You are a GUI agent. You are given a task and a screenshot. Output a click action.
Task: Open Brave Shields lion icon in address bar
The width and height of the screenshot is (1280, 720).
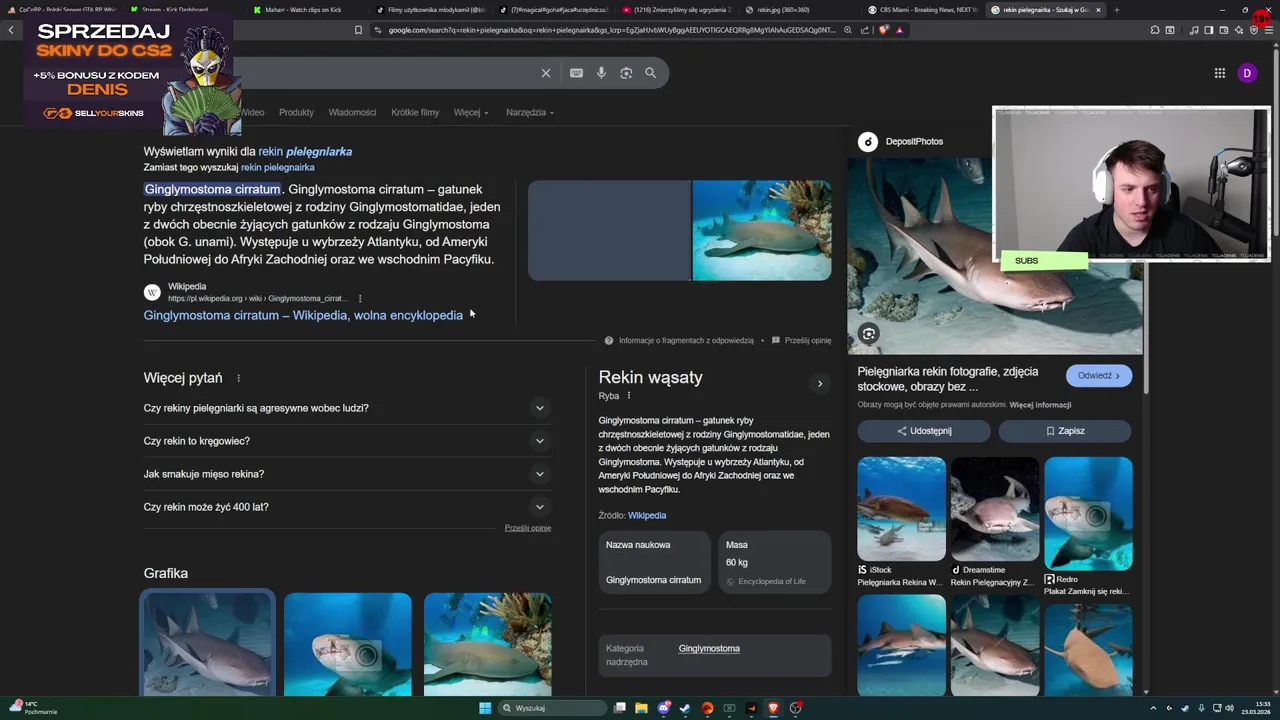tap(884, 30)
